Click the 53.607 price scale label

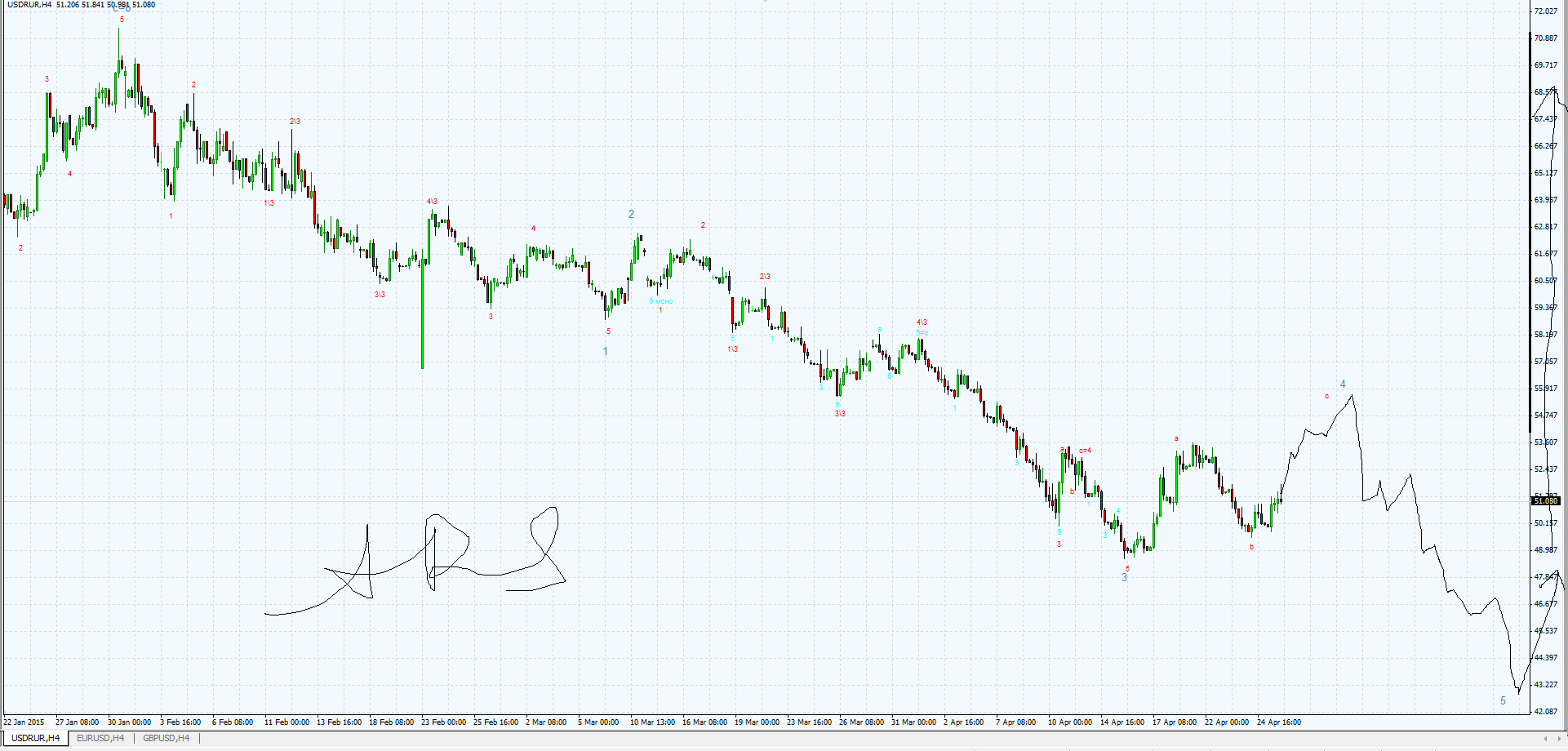coord(1546,442)
